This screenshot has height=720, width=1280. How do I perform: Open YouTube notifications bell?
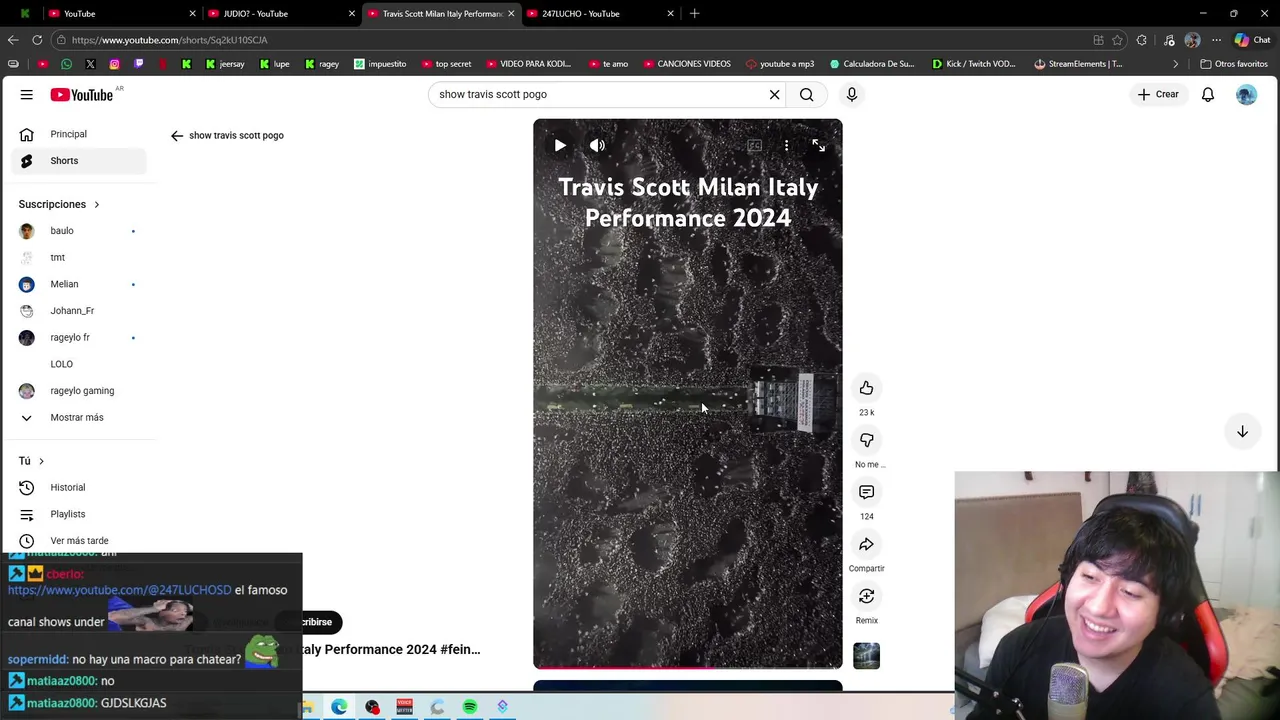coord(1208,94)
